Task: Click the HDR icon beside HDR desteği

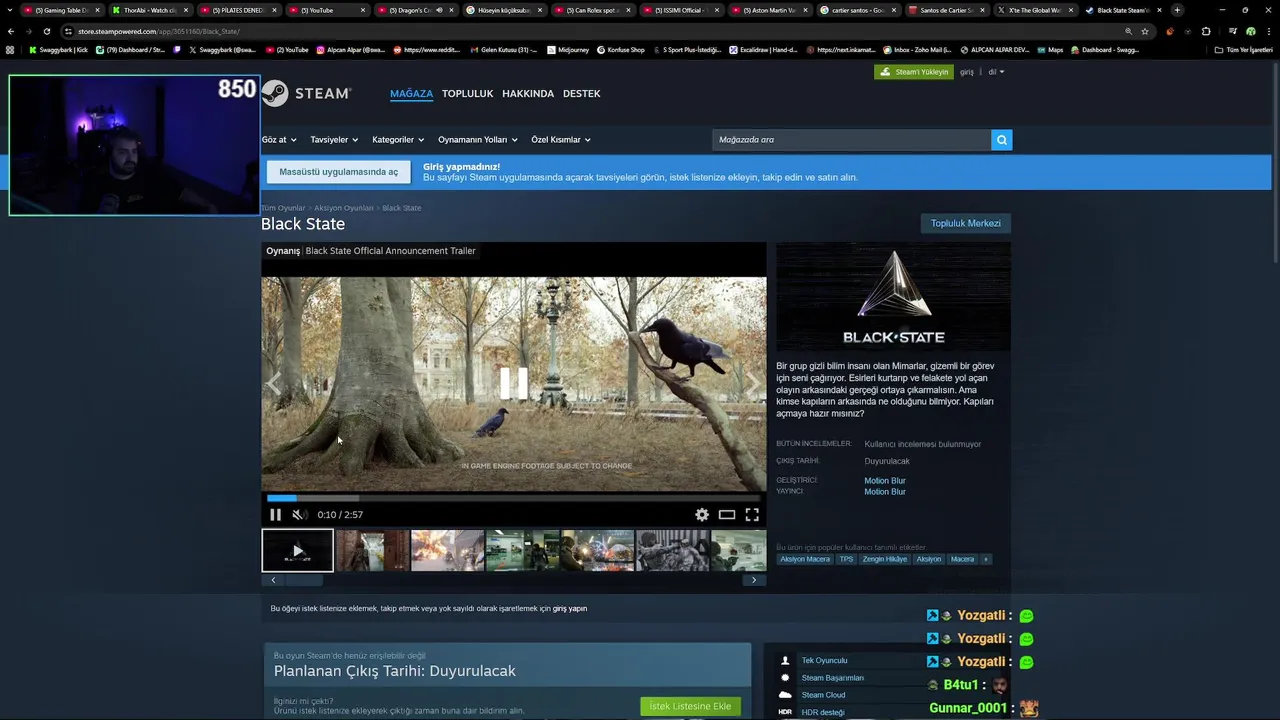Action: tap(785, 712)
